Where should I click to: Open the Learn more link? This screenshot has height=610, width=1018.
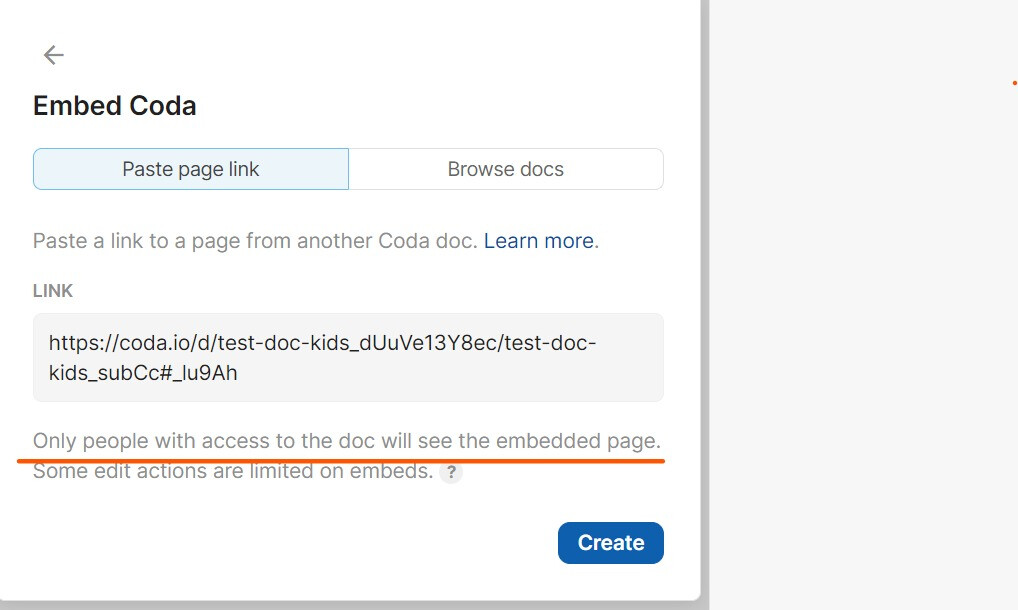(539, 241)
